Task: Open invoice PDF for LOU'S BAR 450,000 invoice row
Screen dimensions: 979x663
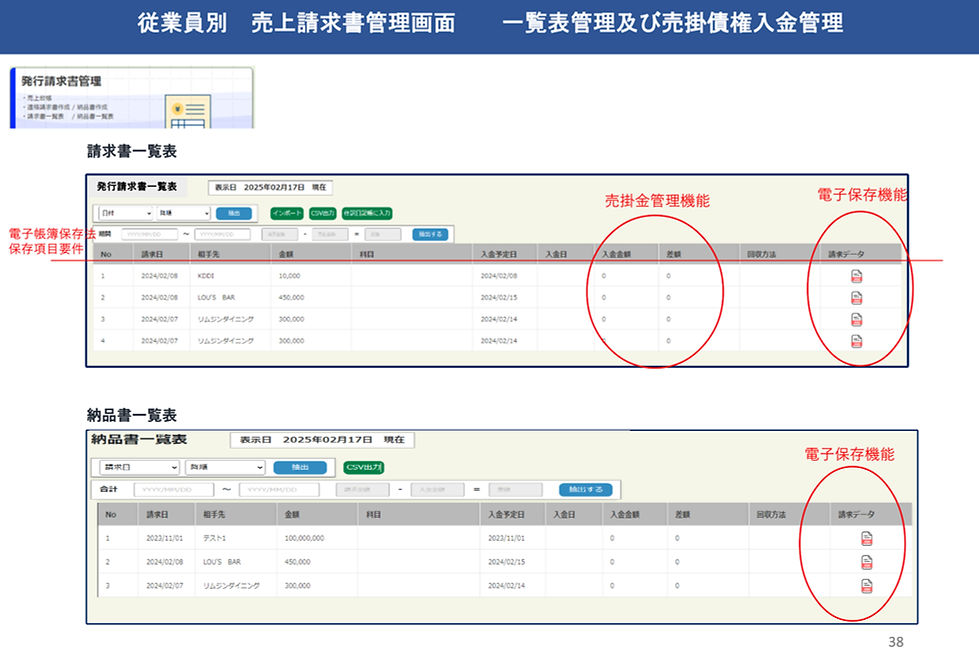Action: point(857,298)
